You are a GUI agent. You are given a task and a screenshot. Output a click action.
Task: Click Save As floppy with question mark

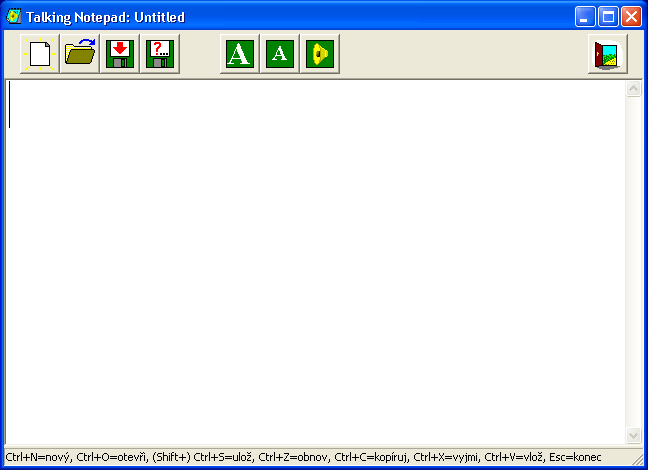tap(160, 54)
